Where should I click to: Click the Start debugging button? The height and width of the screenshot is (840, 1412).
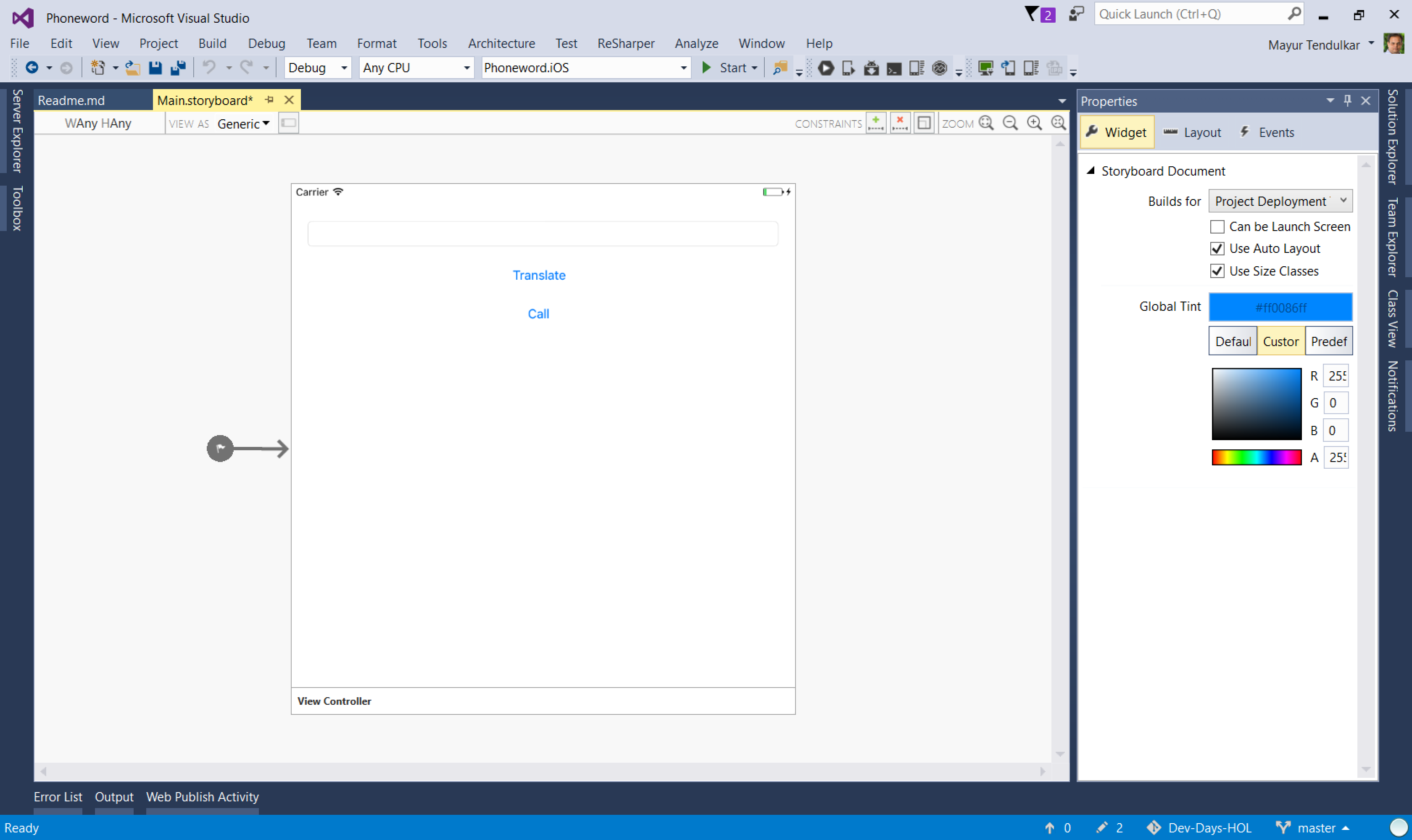pyautogui.click(x=724, y=68)
